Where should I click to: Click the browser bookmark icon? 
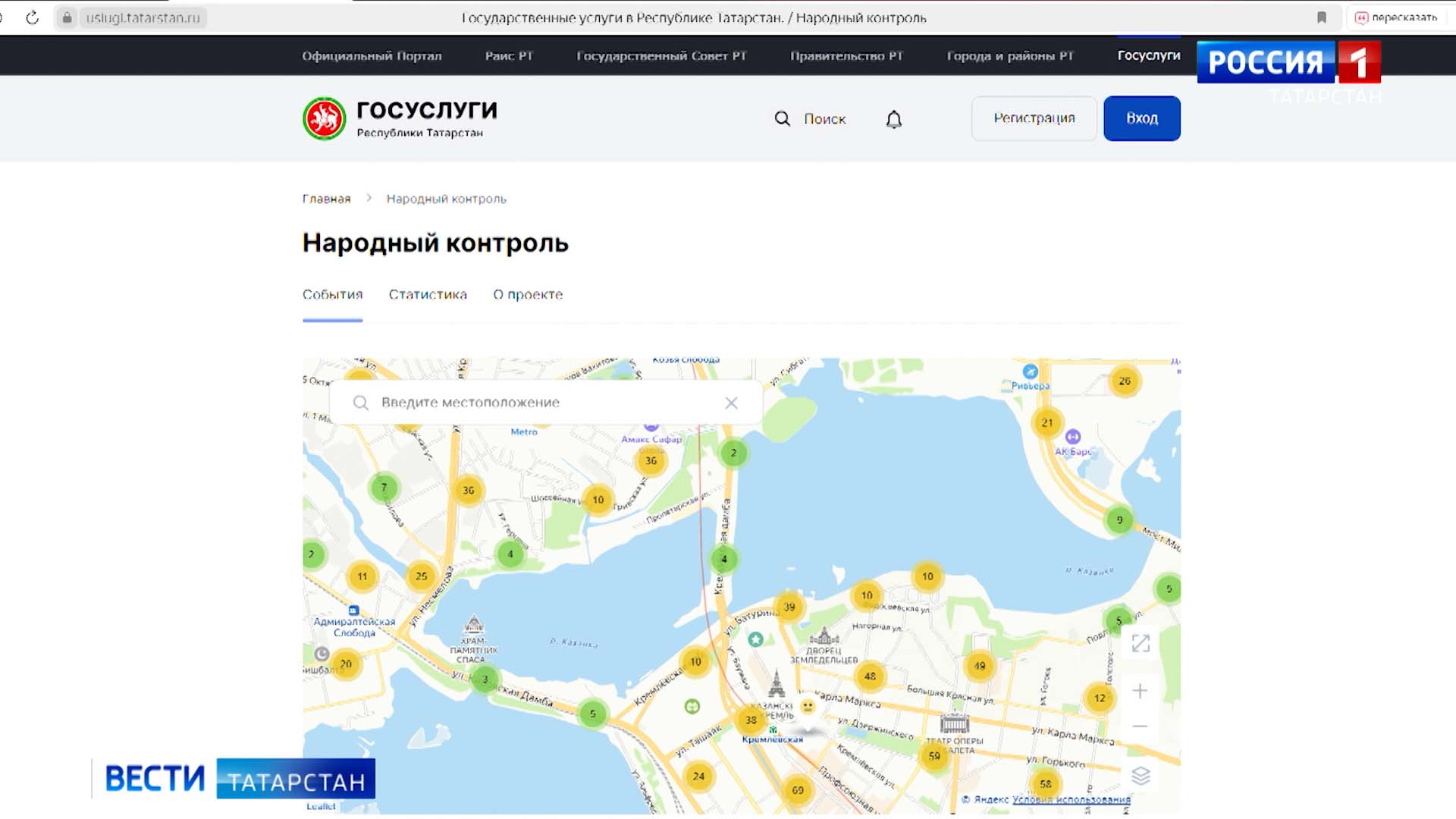[1322, 17]
